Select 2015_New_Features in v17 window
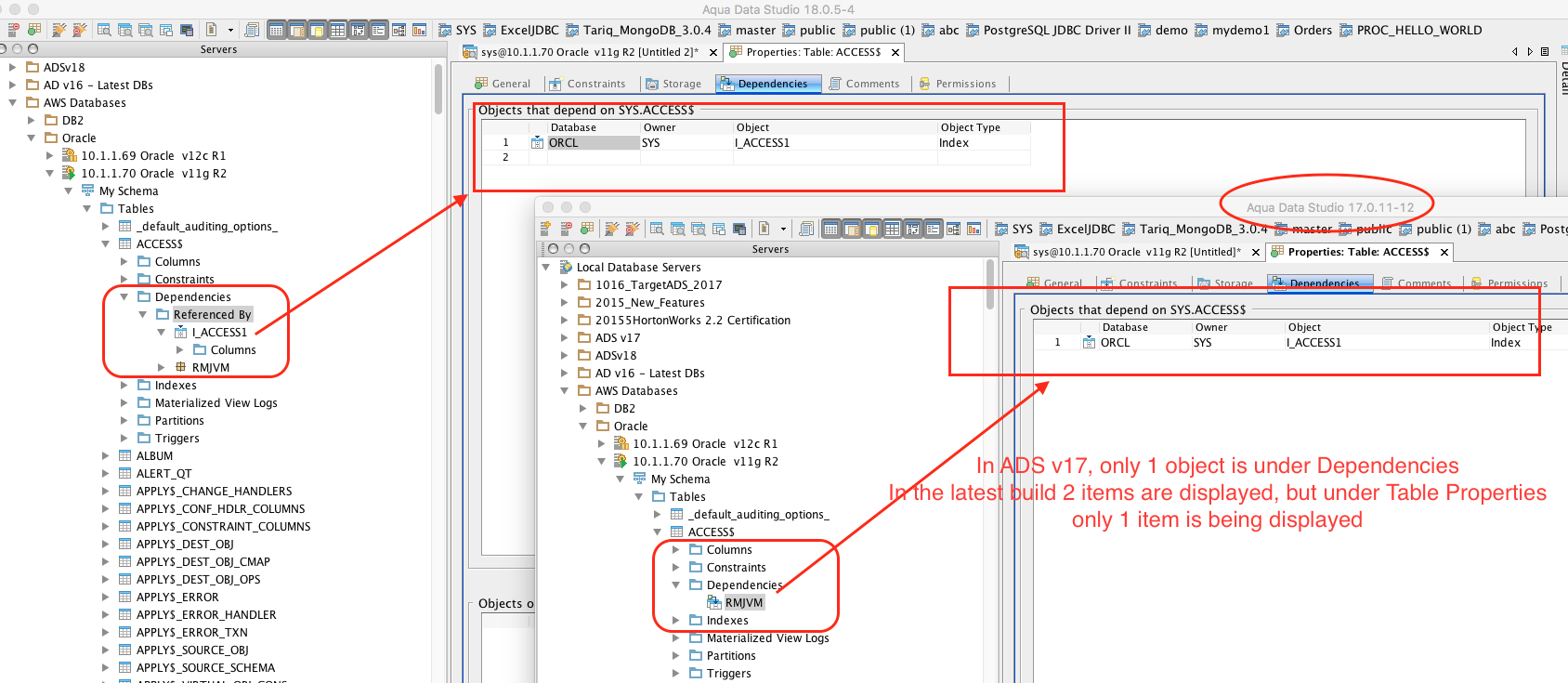 650,303
